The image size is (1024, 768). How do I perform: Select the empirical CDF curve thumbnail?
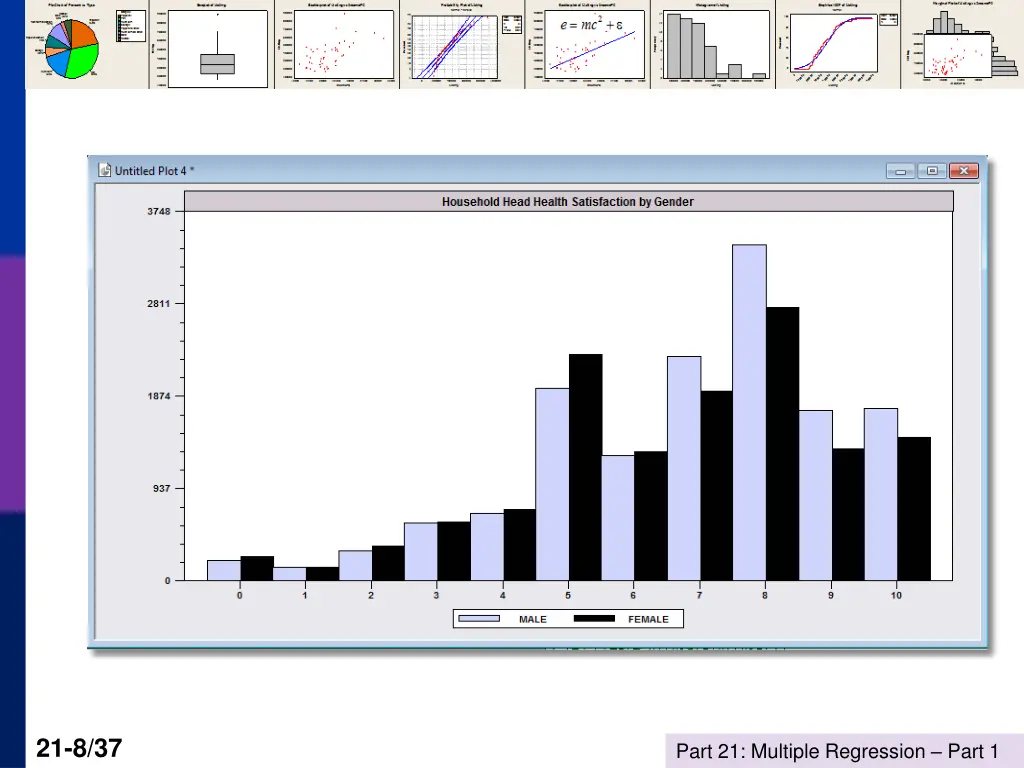[x=839, y=44]
